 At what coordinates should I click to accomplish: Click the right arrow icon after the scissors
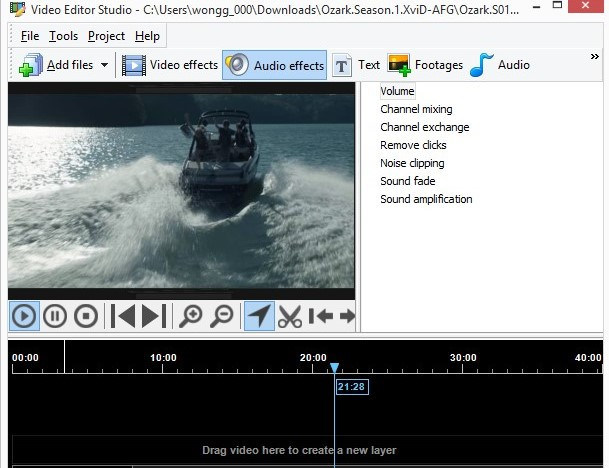[x=347, y=316]
